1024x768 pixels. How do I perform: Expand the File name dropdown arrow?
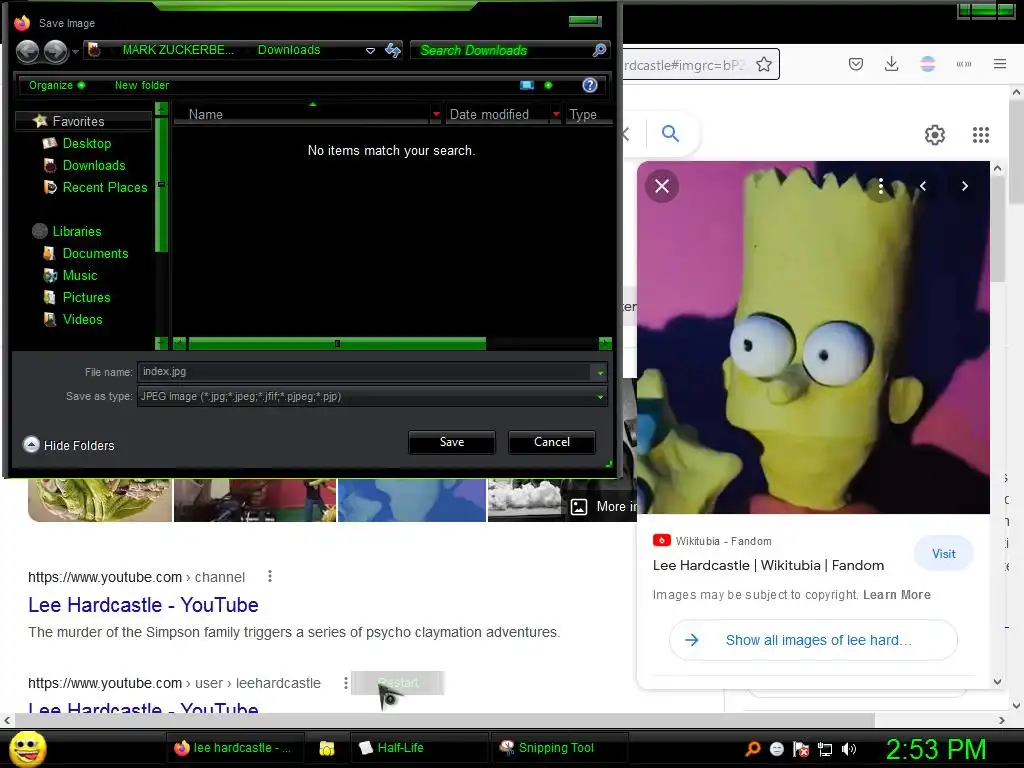pyautogui.click(x=600, y=372)
